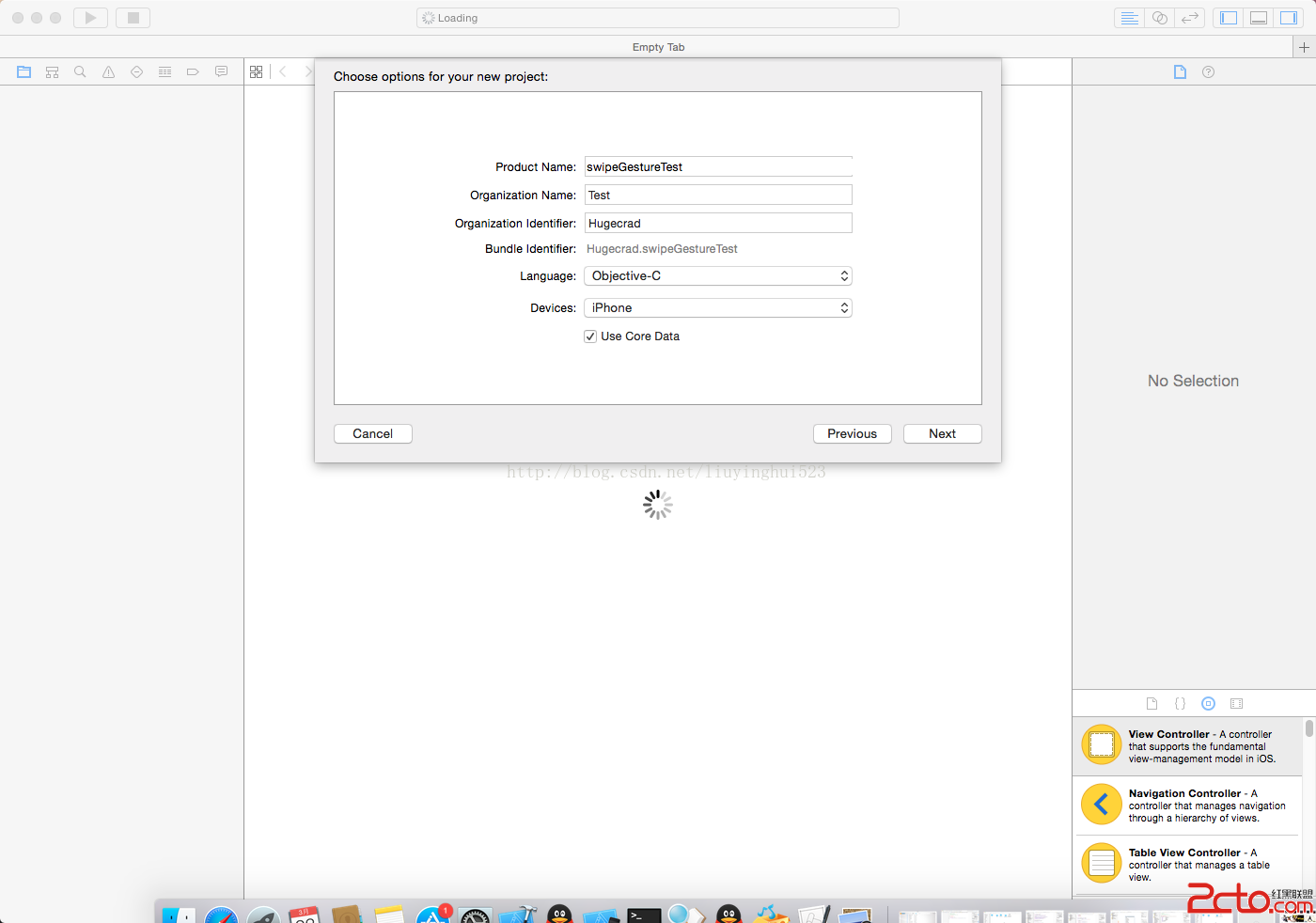Show the File inspector
The height and width of the screenshot is (923, 1316).
pos(1181,72)
